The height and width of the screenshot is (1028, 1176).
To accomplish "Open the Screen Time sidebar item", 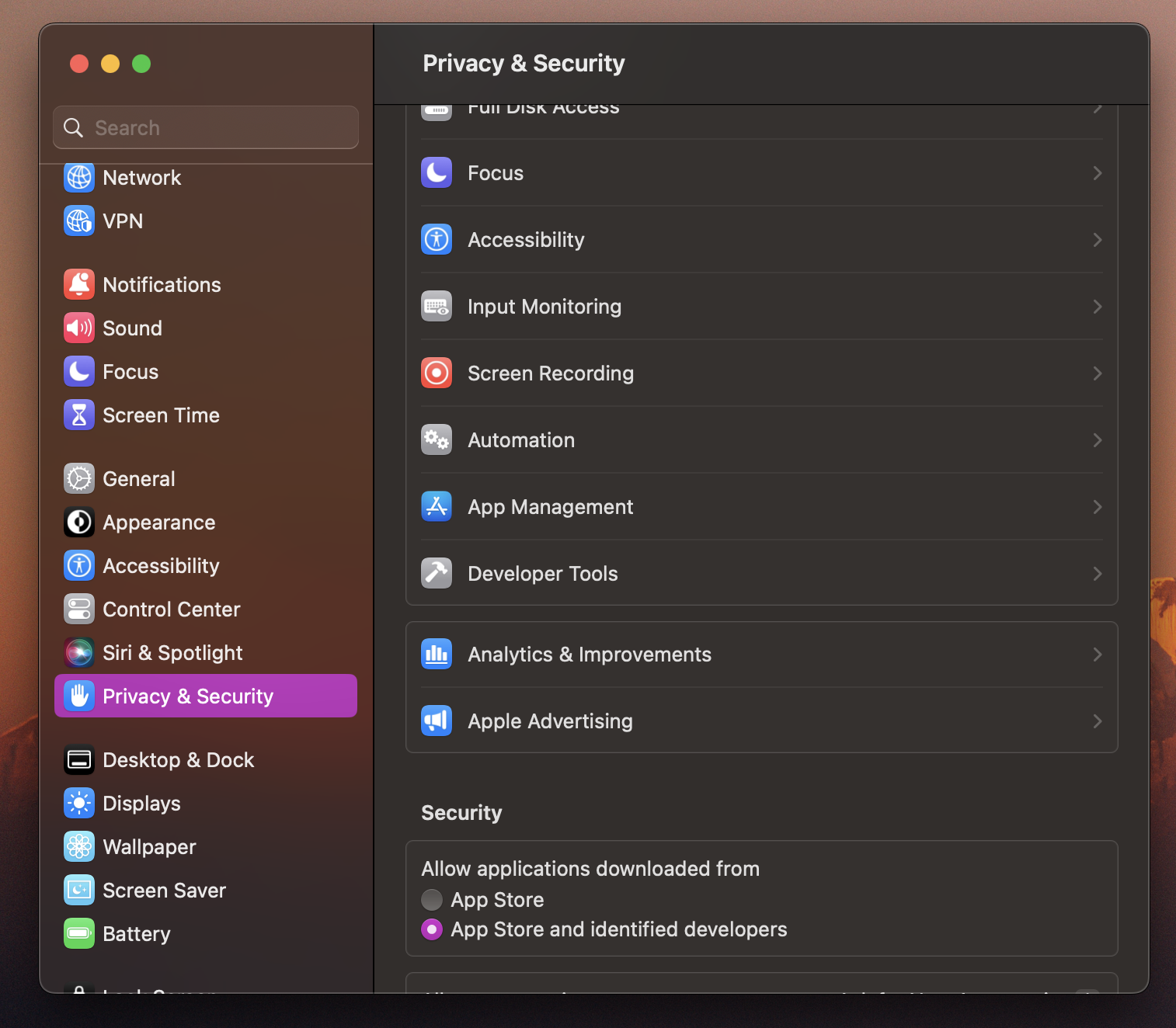I will [x=161, y=415].
